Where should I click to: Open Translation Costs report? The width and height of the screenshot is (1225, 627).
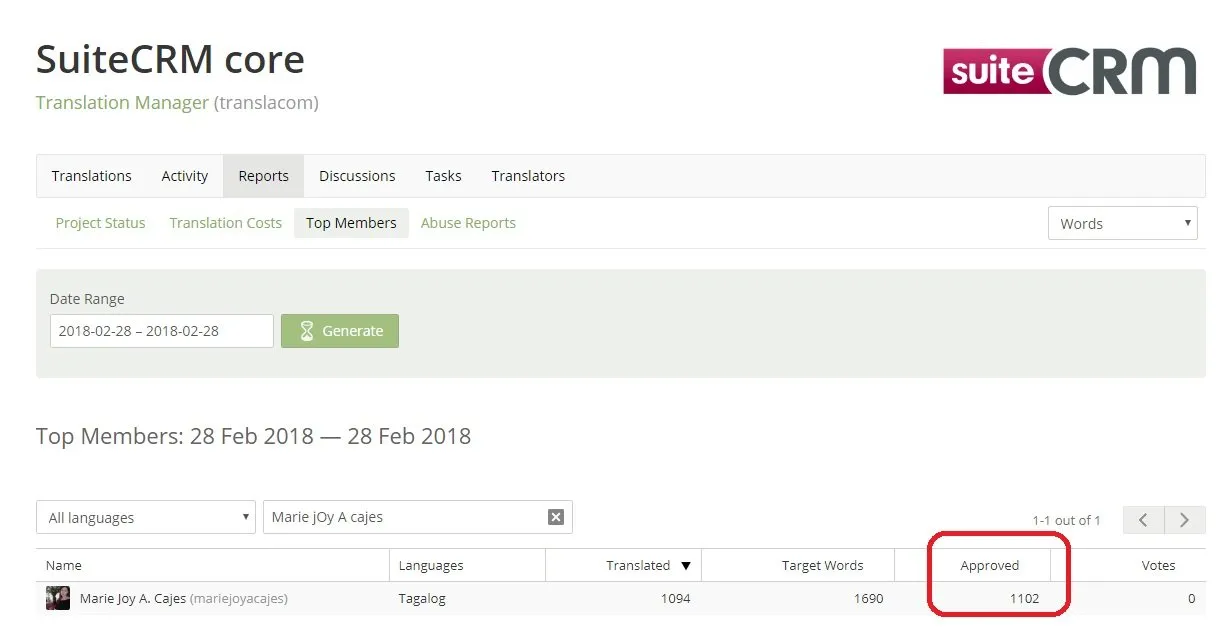[x=225, y=223]
